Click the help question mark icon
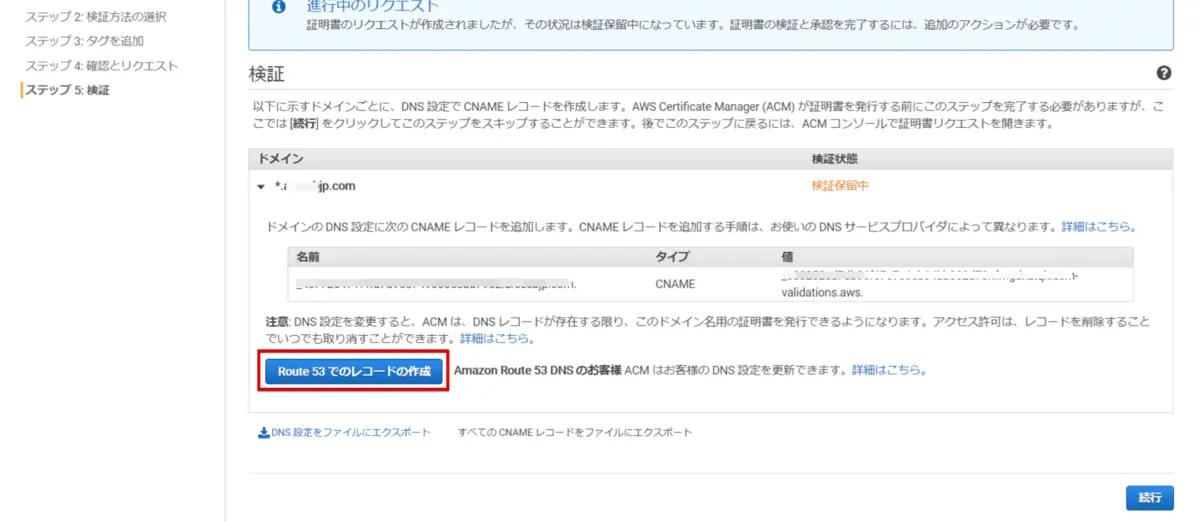 coord(1164,73)
